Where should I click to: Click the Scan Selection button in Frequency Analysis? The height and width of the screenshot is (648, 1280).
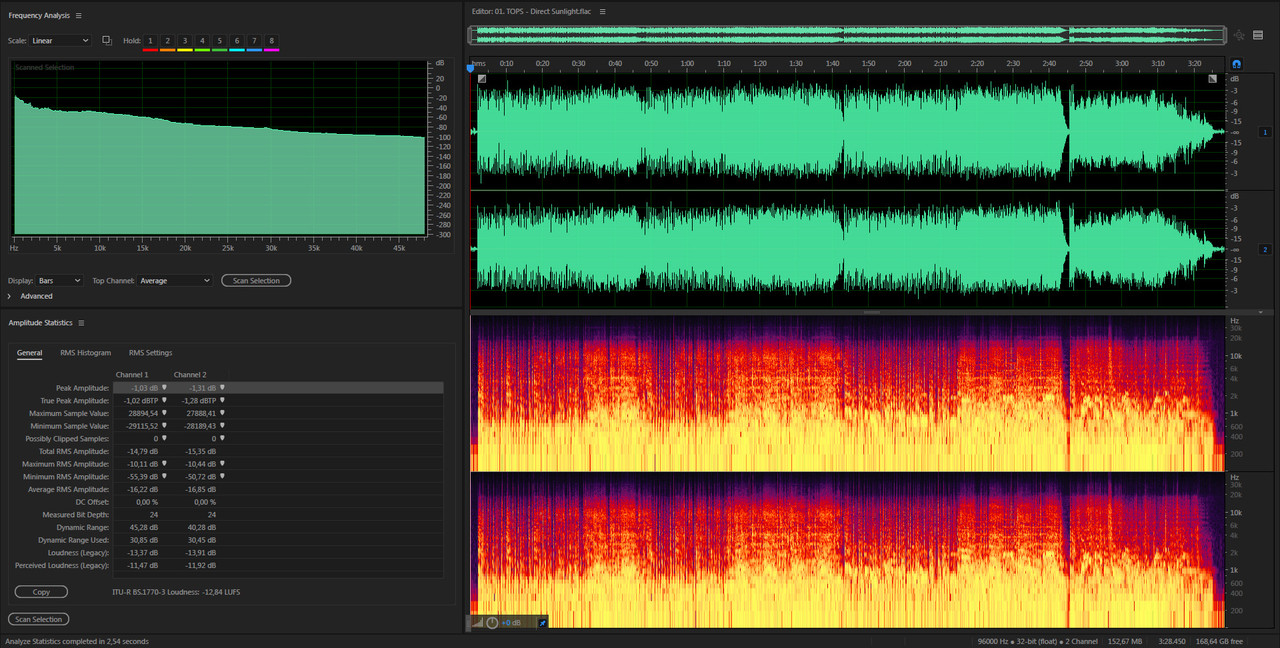(256, 281)
